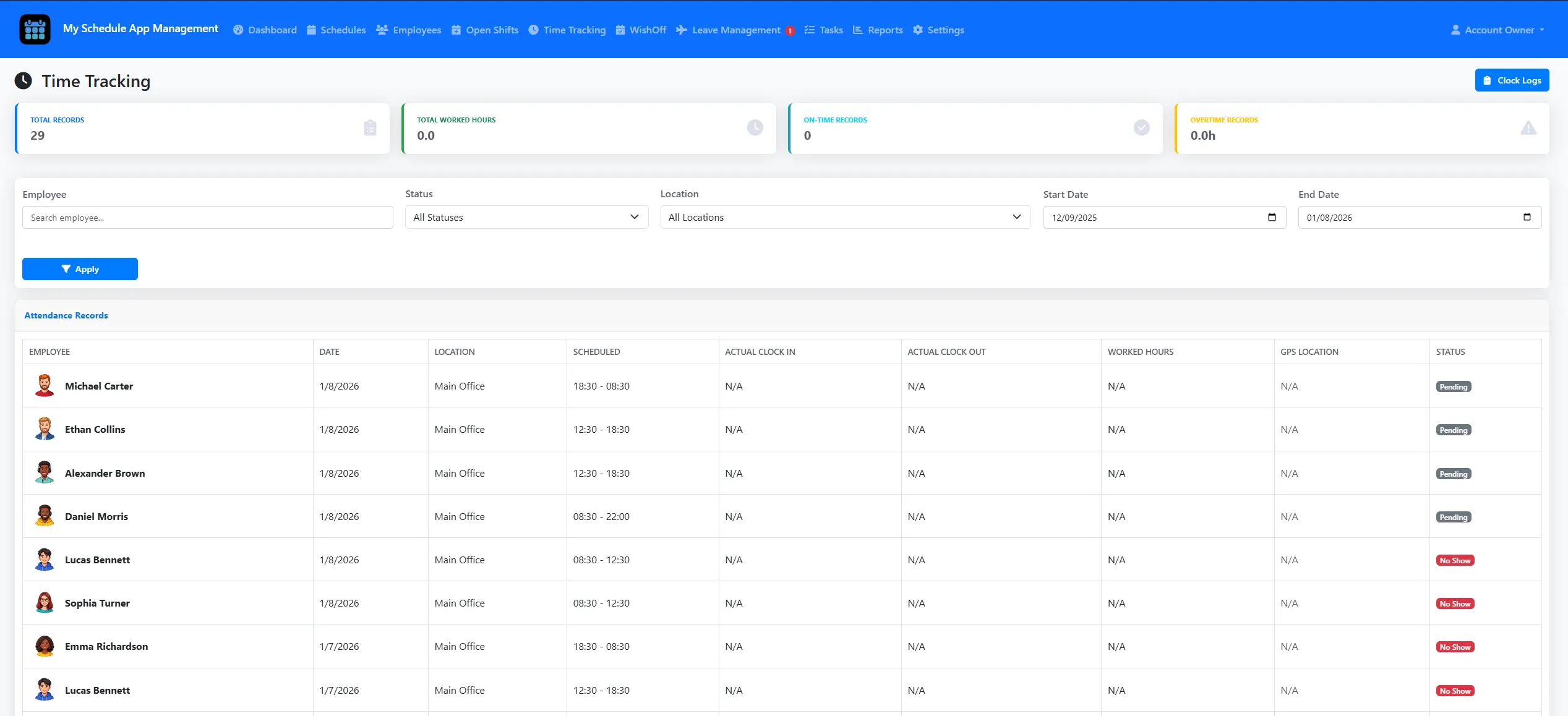Open Open Shifts via its briefcase icon
1568x716 pixels.
pyautogui.click(x=456, y=30)
